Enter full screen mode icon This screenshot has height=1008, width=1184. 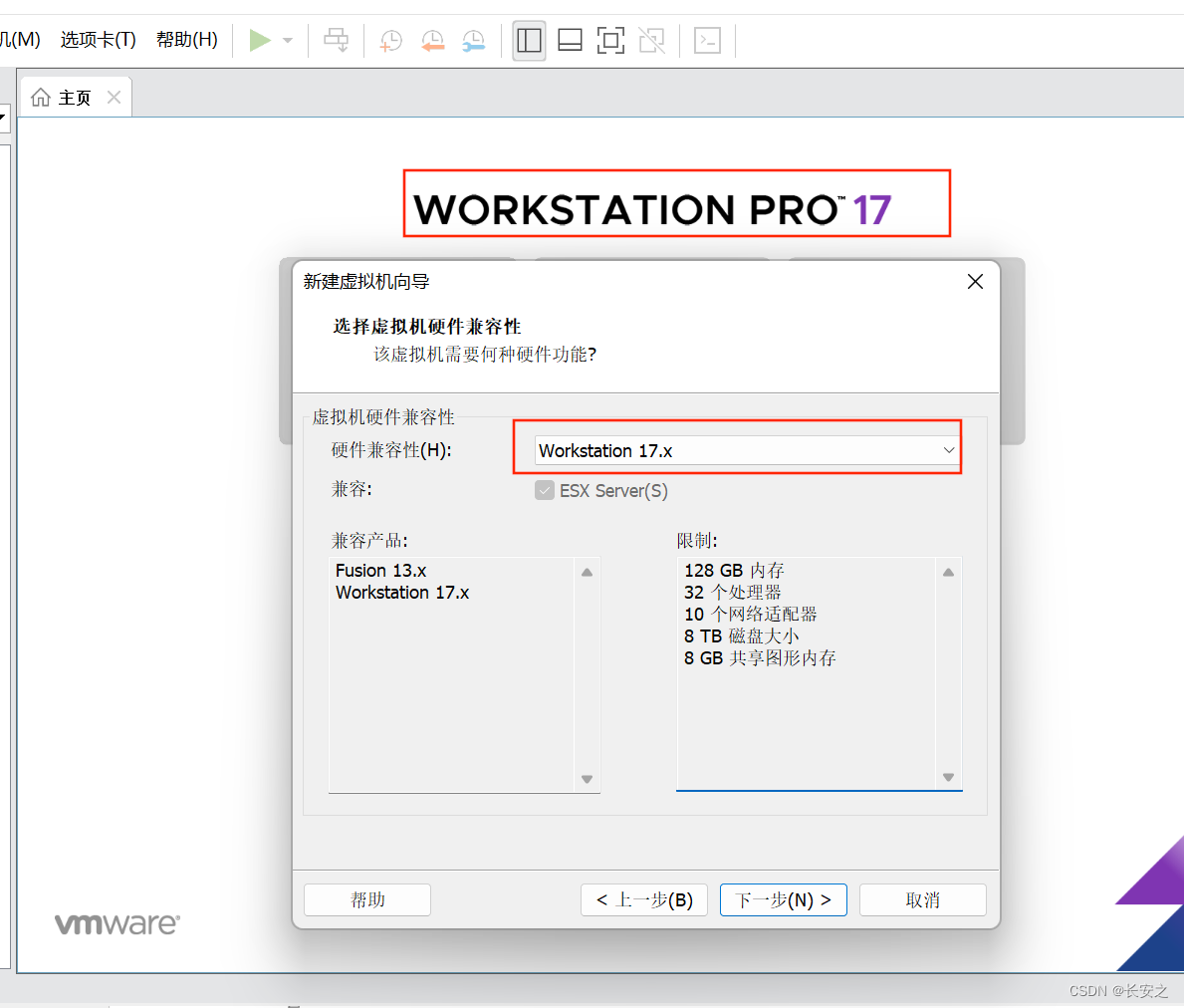(610, 40)
